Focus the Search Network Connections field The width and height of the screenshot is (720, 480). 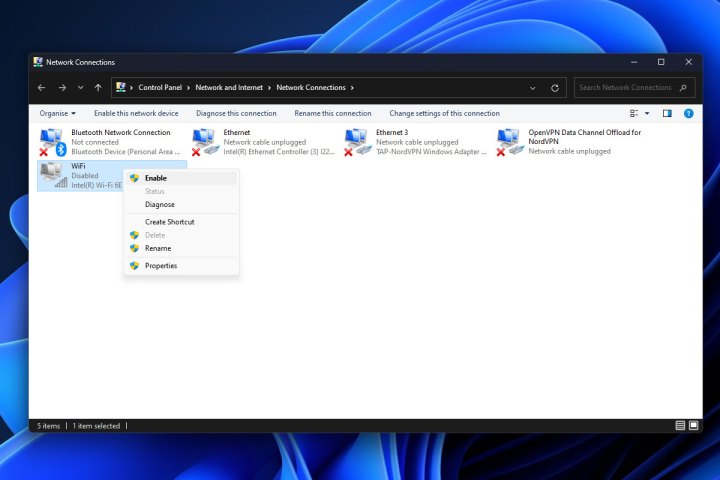(635, 87)
